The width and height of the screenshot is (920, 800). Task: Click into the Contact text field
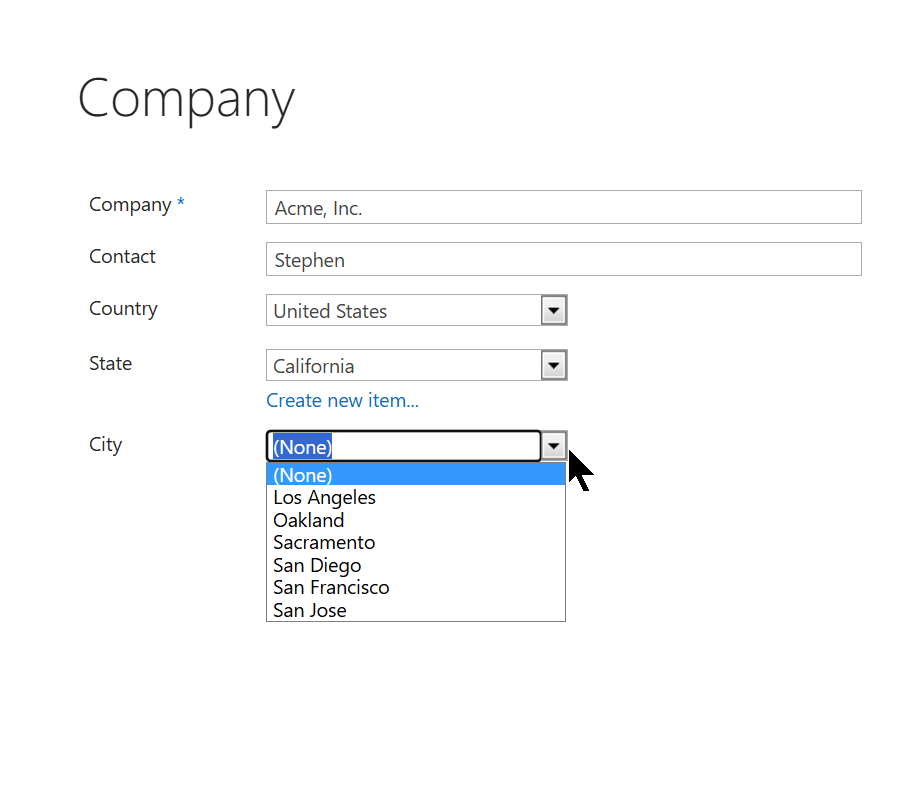tap(563, 259)
